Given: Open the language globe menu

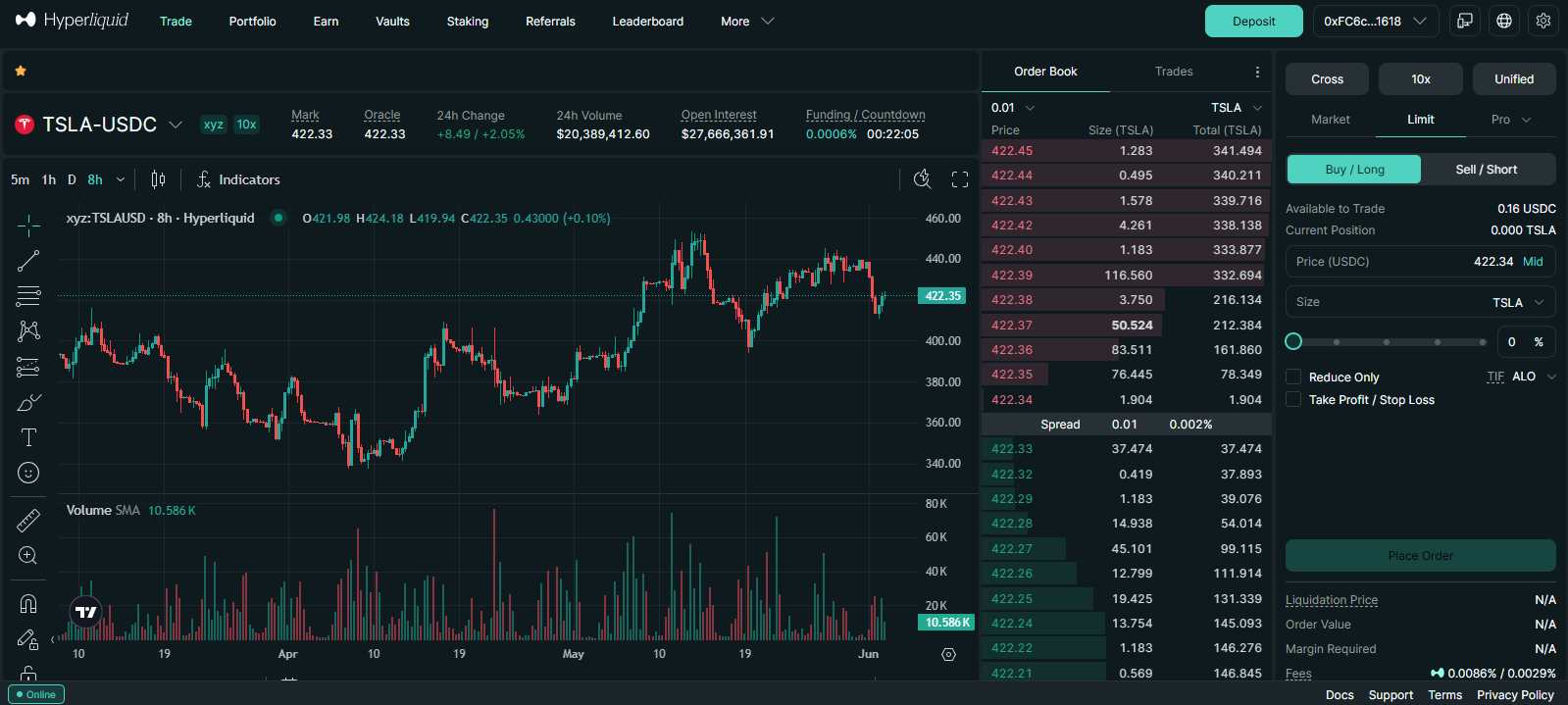Looking at the screenshot, I should pos(1504,21).
